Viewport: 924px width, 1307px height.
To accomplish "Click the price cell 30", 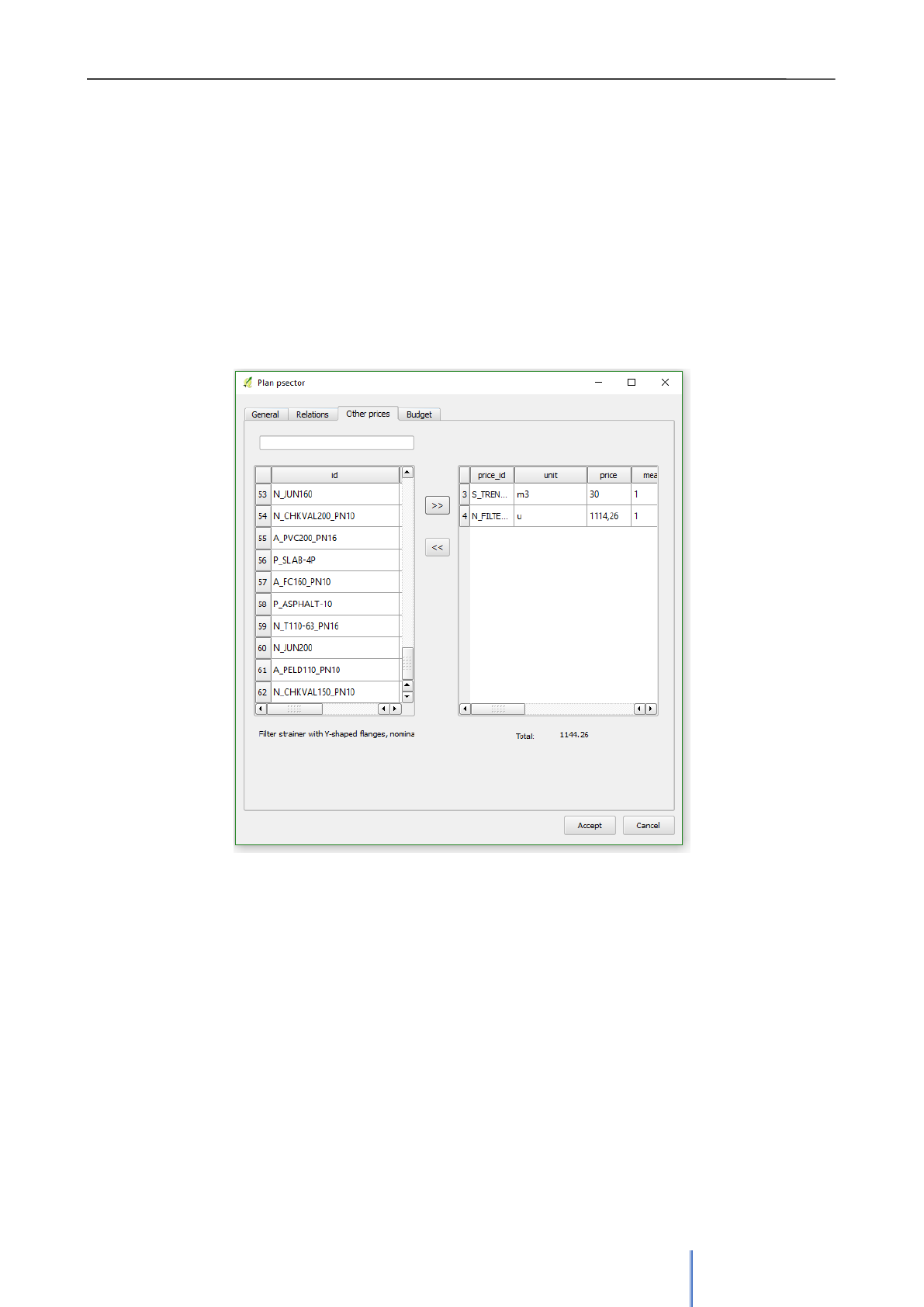I will click(x=609, y=494).
